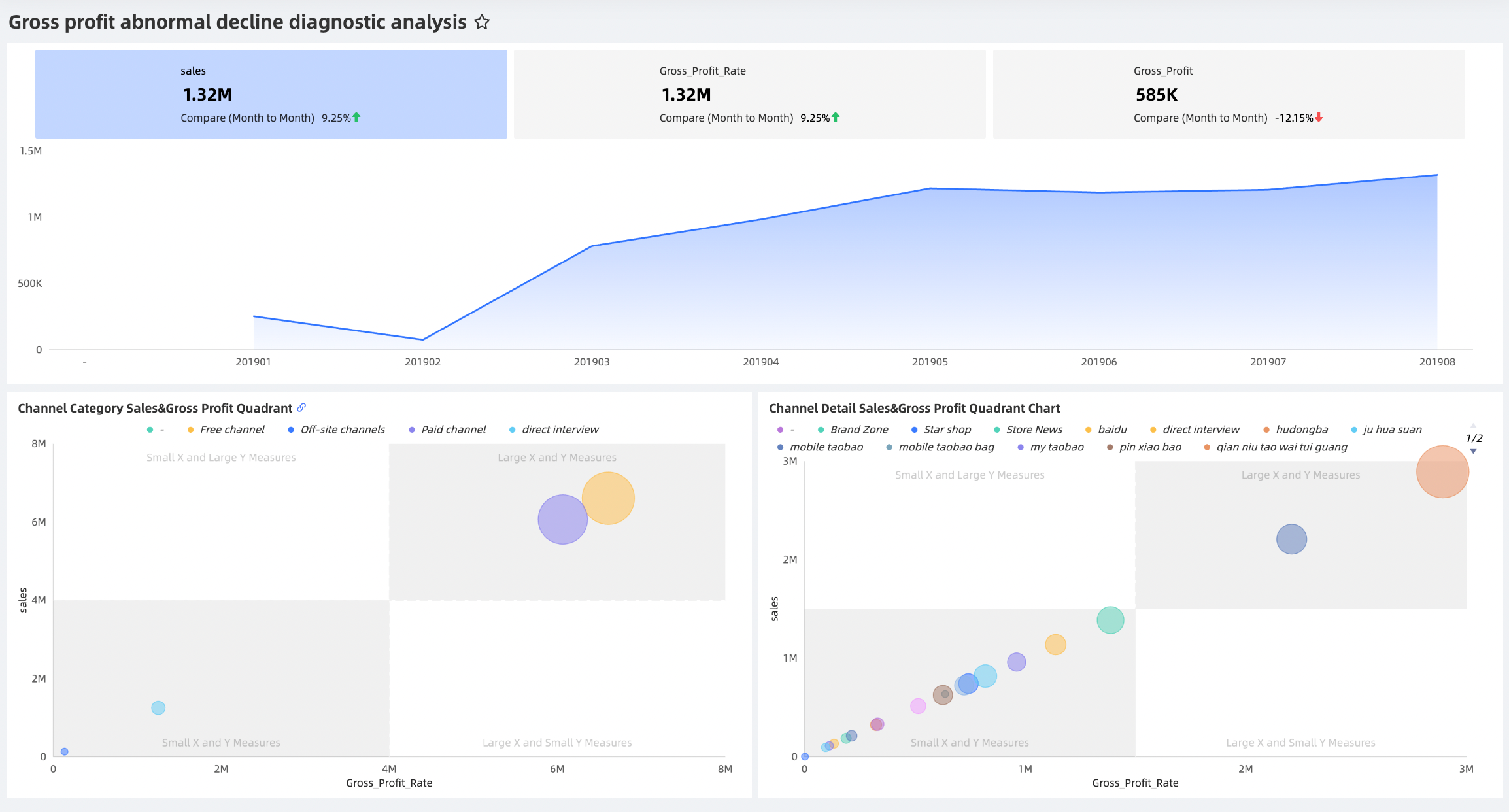Click the green Store News bubble
Image resolution: width=1509 pixels, height=812 pixels.
coord(1110,620)
